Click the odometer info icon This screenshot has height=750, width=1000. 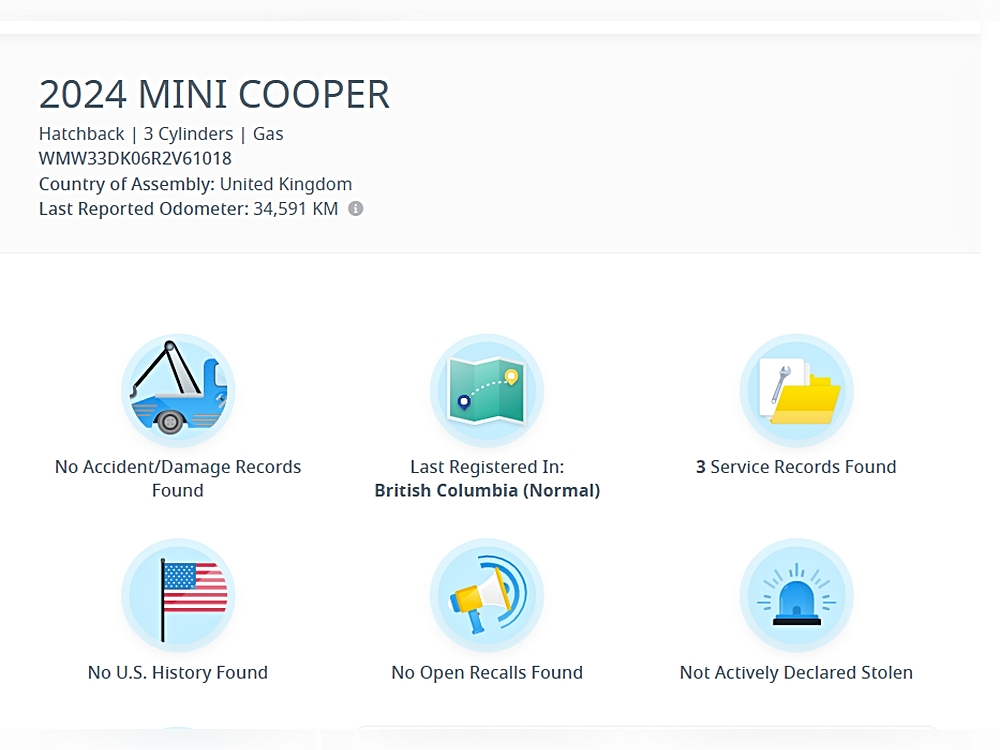point(356,209)
